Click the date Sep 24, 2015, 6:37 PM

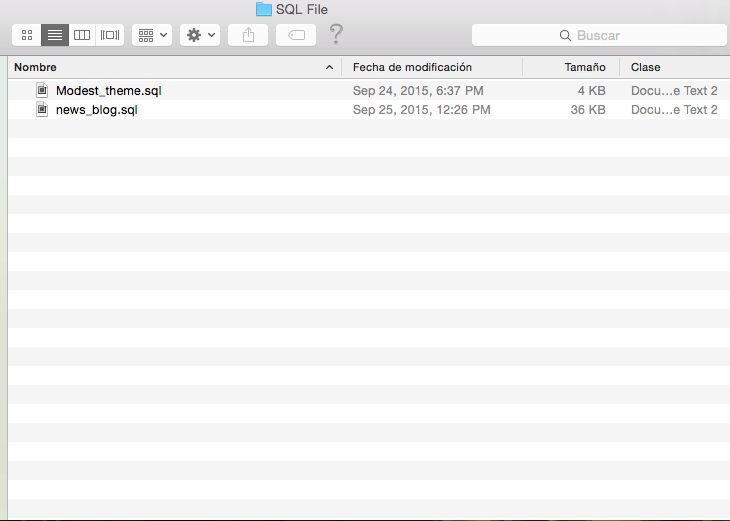point(418,90)
